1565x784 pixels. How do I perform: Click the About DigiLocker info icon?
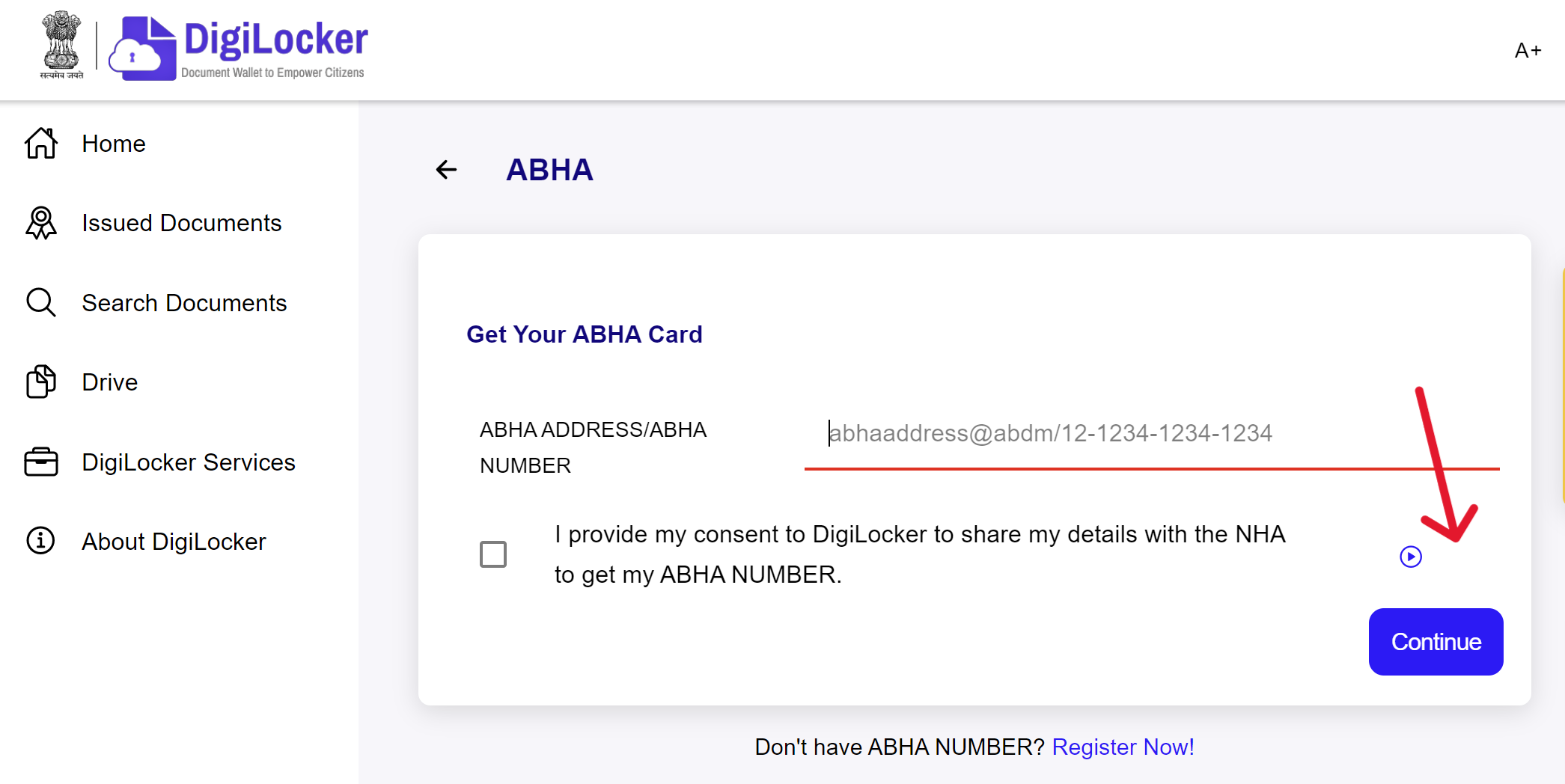pyautogui.click(x=40, y=541)
